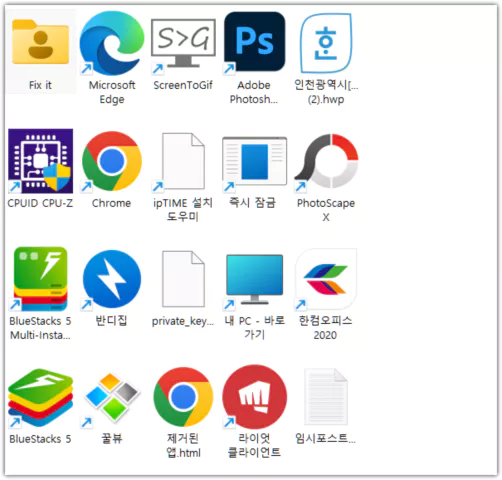Click the "제거된 앱.html" file name text

(183, 445)
